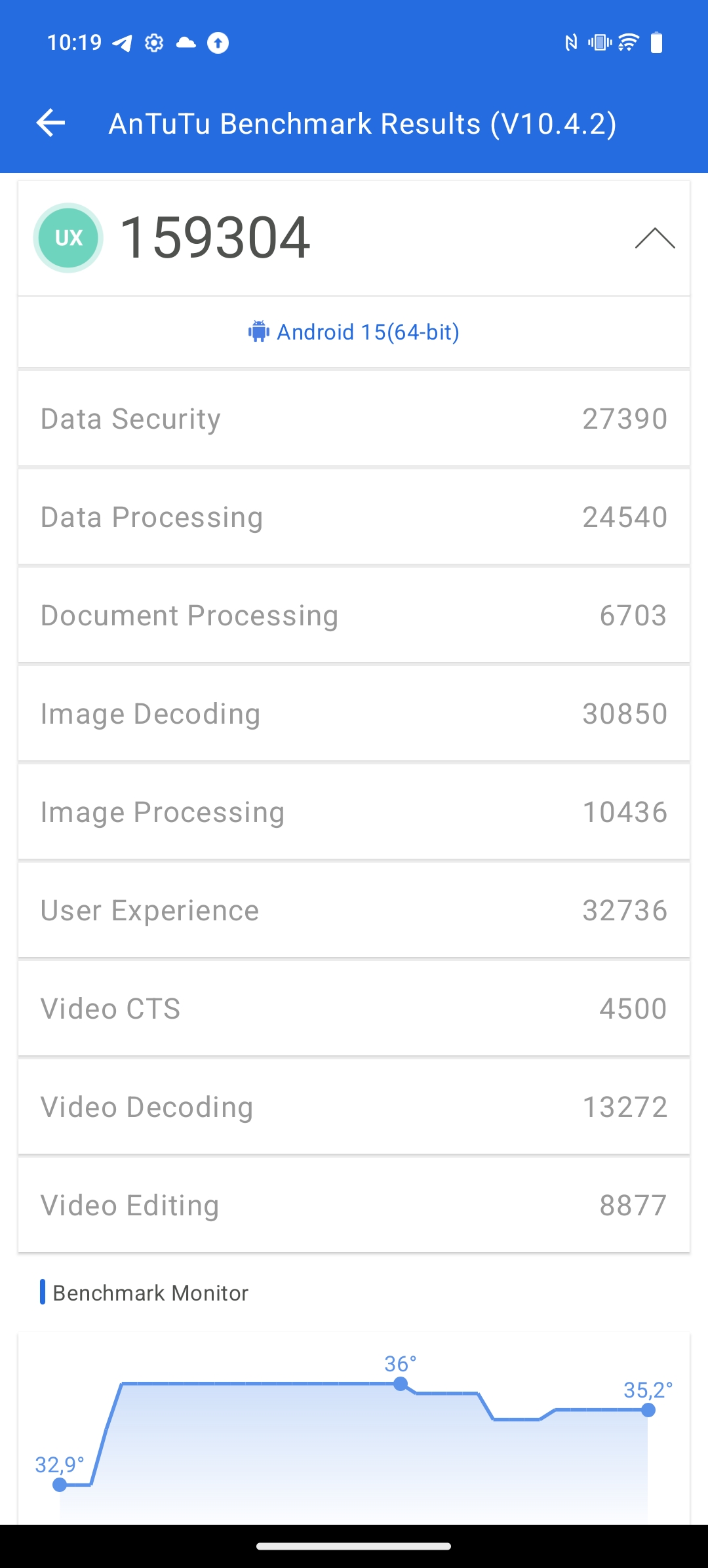Tap the Image Decoding 30850 row
708x1568 pixels.
(x=354, y=714)
